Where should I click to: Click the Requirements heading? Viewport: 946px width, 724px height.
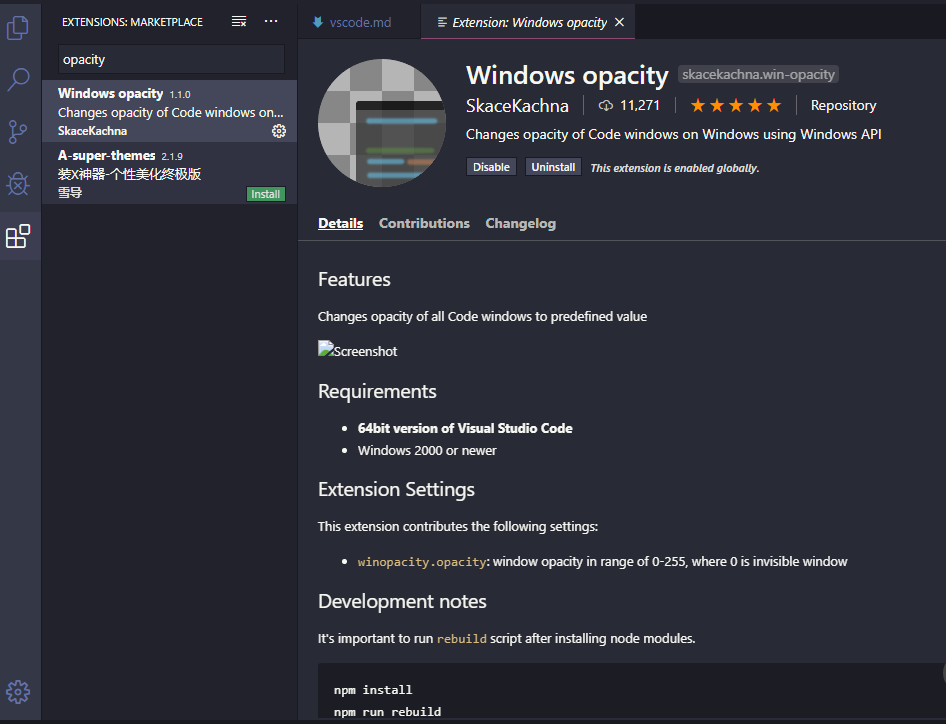[x=377, y=392]
